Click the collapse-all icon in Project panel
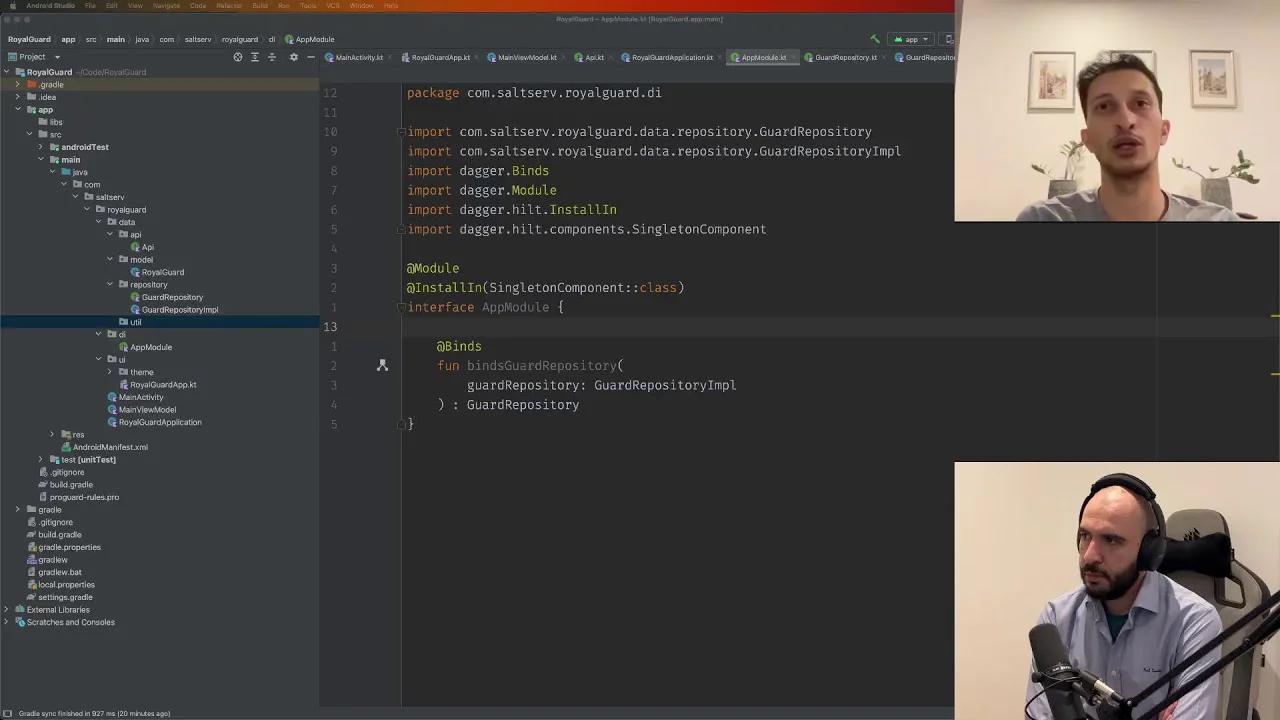 pos(272,57)
